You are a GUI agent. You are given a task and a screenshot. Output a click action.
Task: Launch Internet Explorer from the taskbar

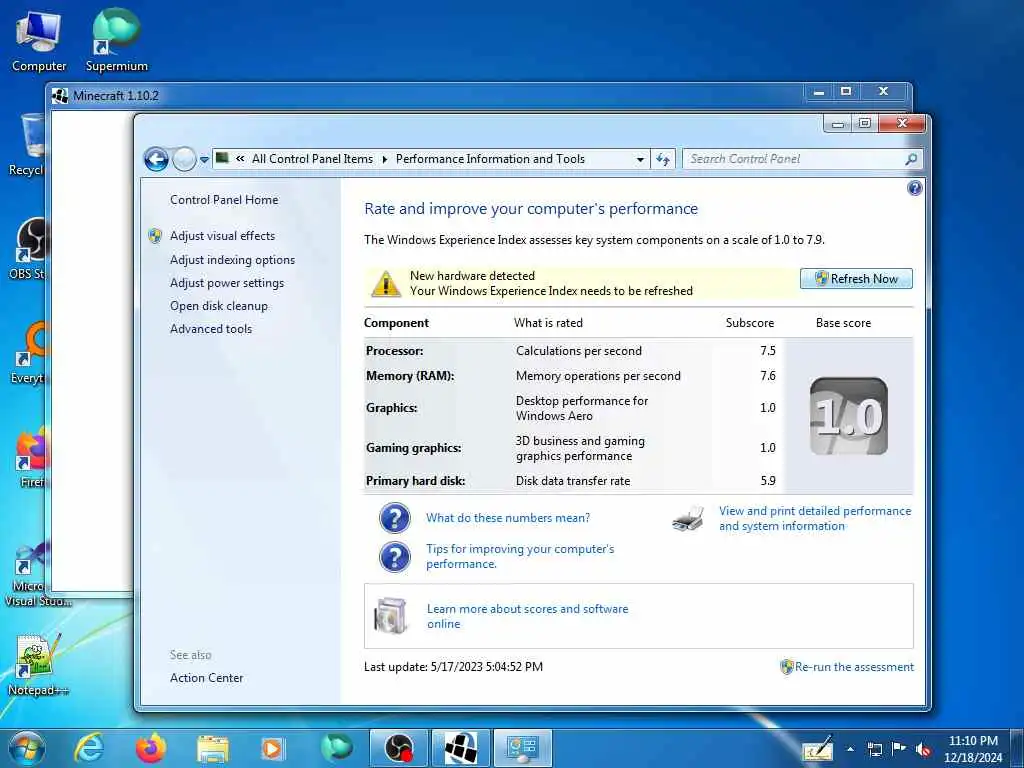point(88,748)
